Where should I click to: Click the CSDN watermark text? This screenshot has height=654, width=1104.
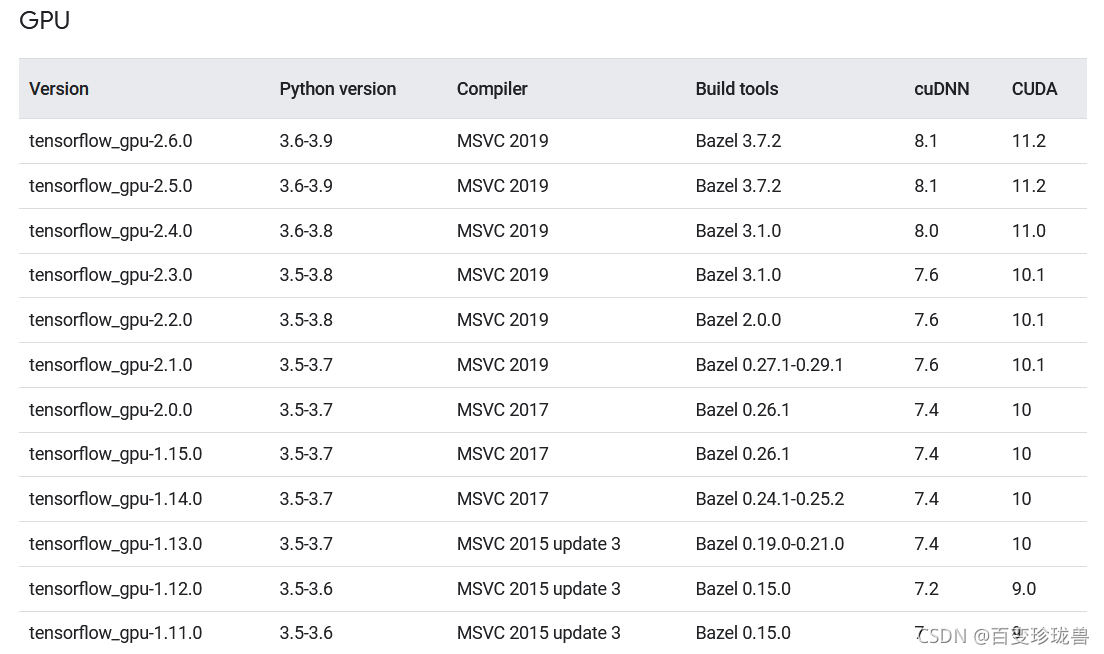click(x=1003, y=636)
